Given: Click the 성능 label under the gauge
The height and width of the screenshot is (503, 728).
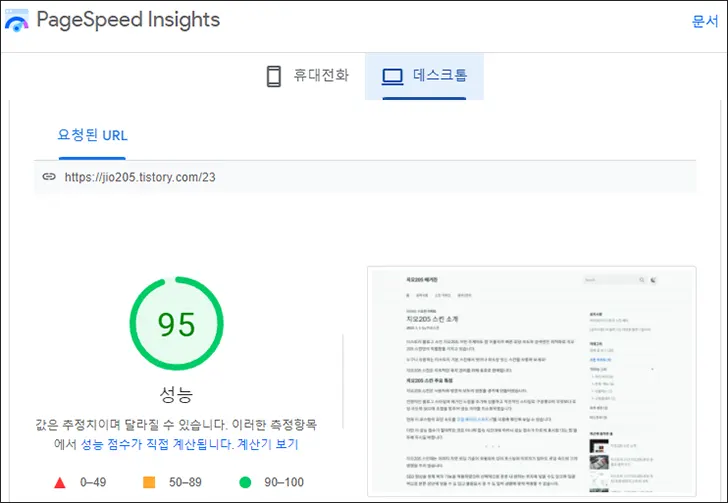Looking at the screenshot, I should (176, 394).
